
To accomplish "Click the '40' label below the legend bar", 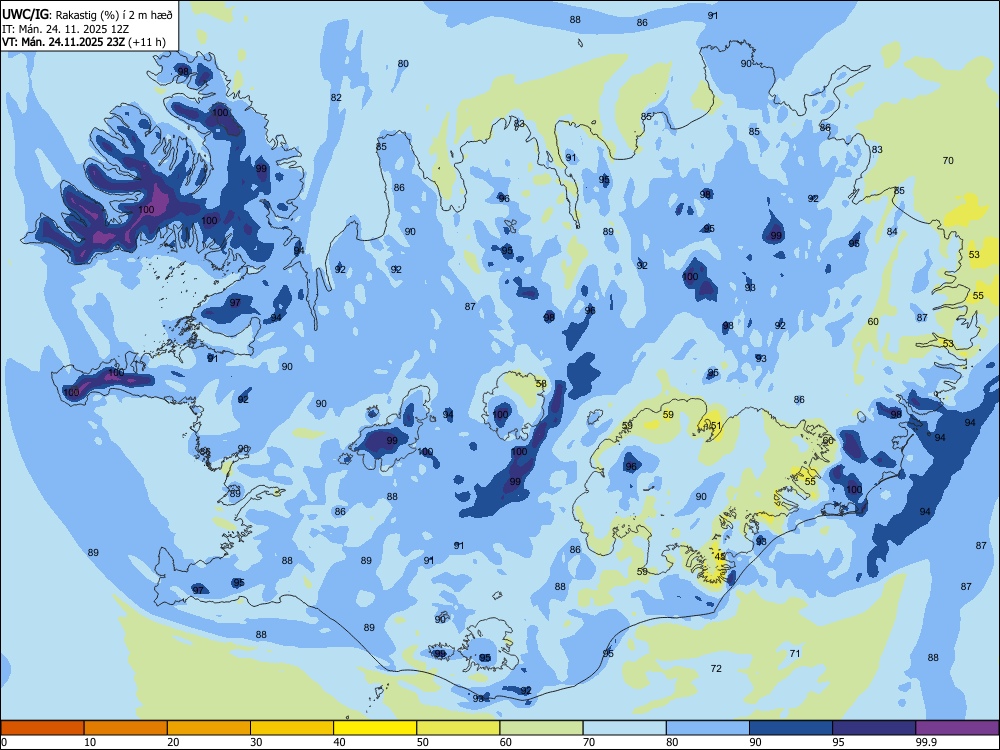I will [x=339, y=742].
